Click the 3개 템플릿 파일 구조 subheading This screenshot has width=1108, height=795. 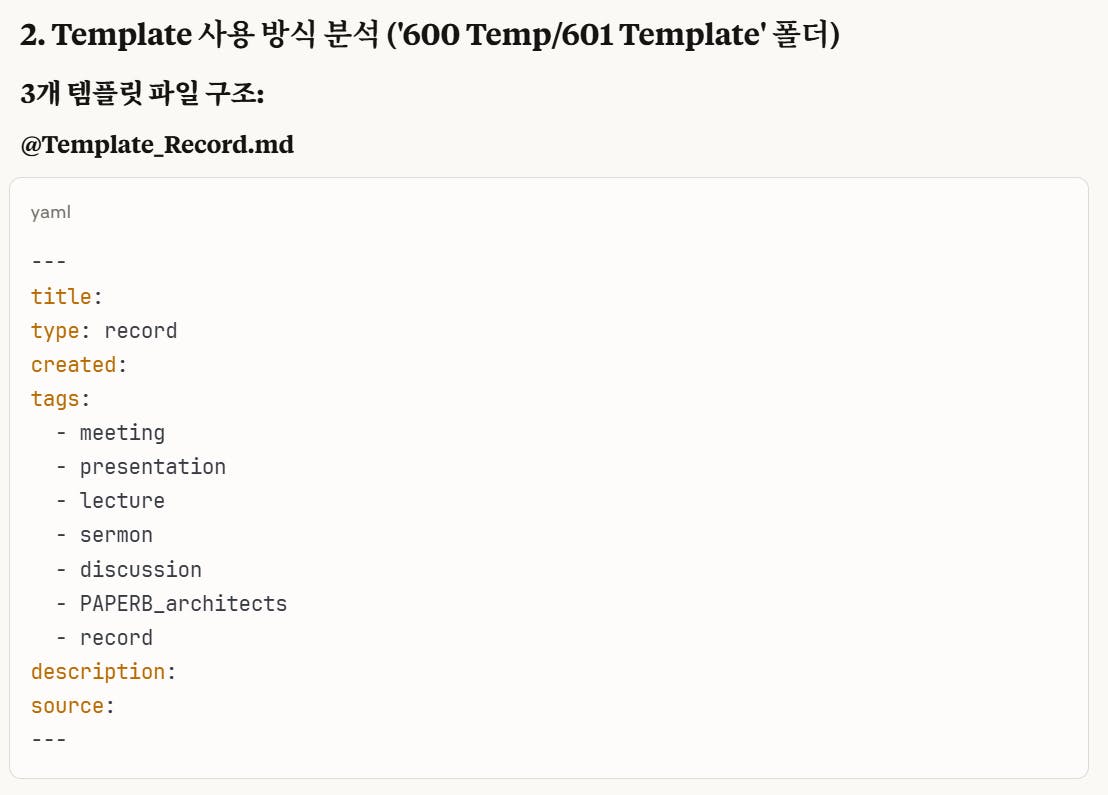[x=142, y=93]
